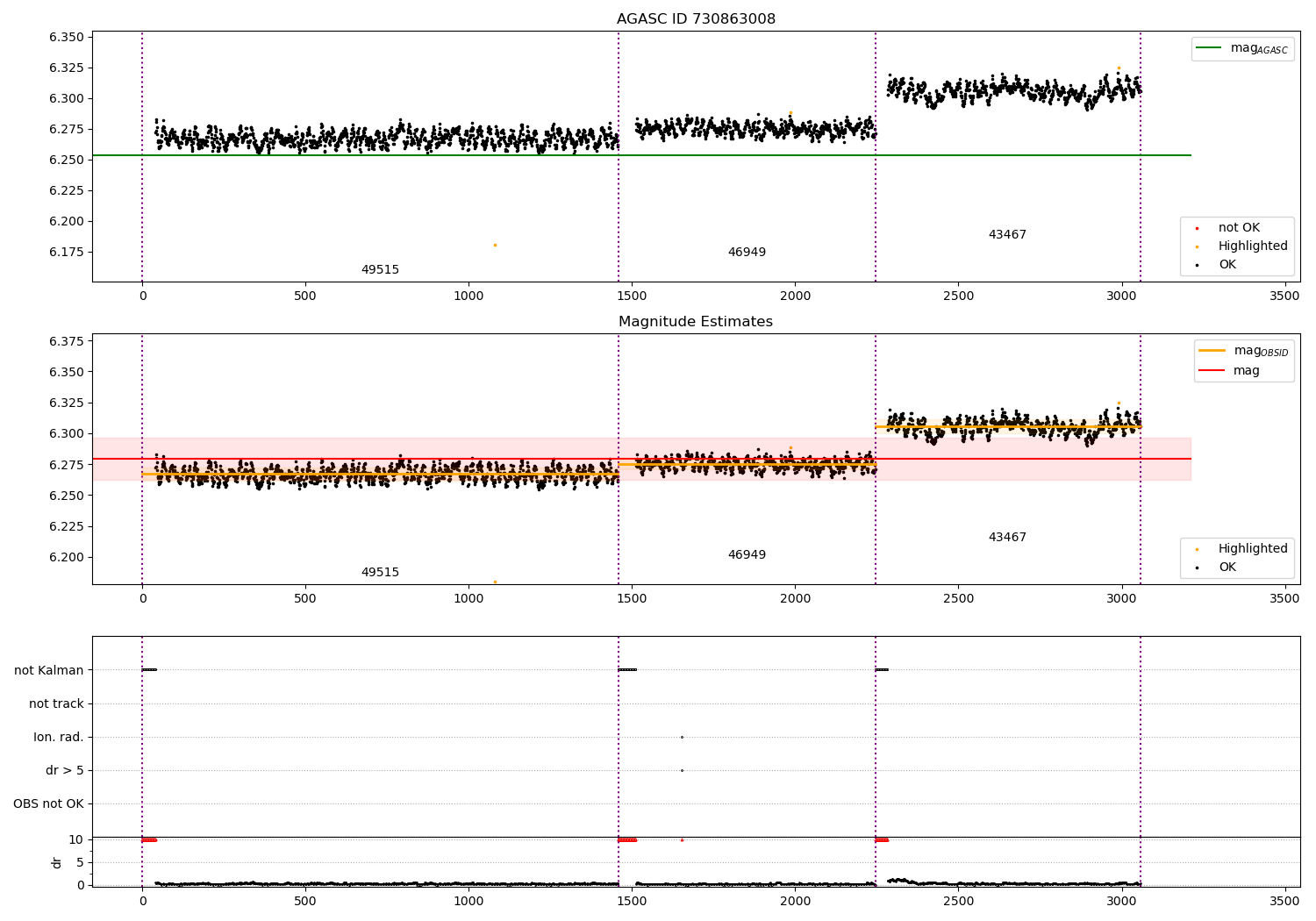Viewport: 1316px width, 921px height.
Task: Click the 1500 x-tick under the top plot
Action: [x=632, y=296]
